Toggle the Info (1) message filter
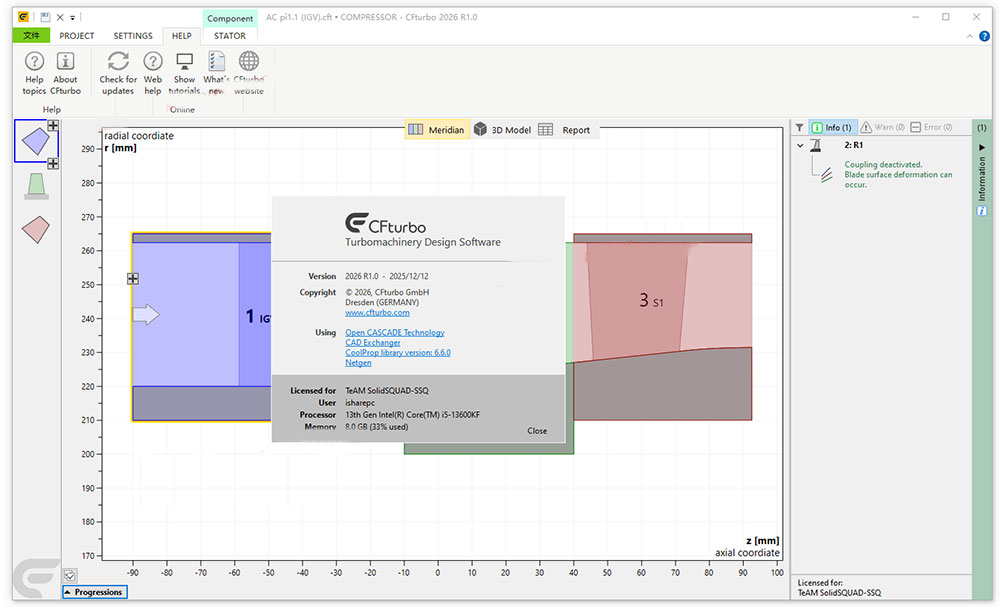The image size is (1000, 607). [x=832, y=128]
